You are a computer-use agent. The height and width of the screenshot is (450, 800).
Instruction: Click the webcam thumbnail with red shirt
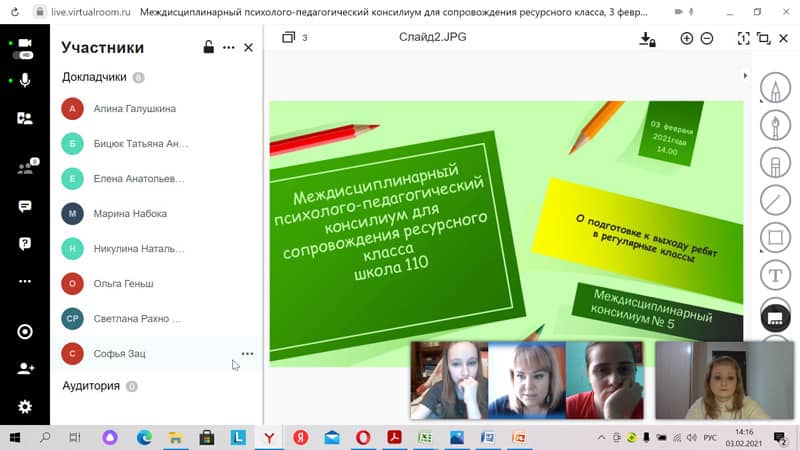[x=605, y=381]
